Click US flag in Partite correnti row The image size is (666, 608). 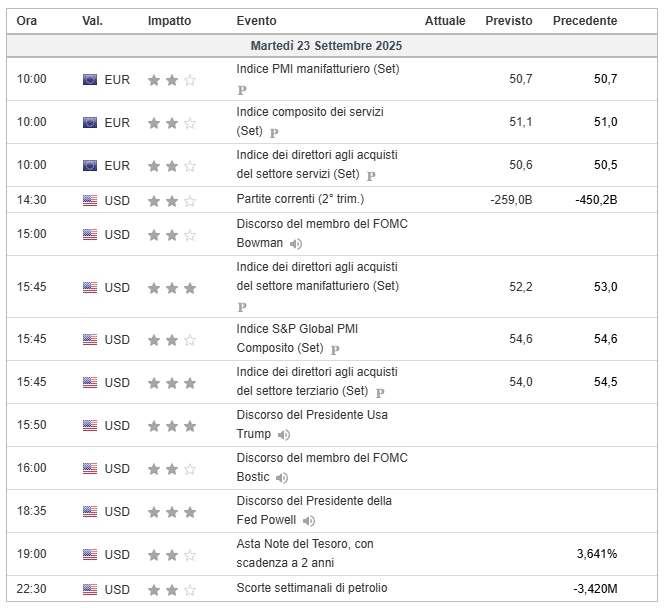[x=90, y=200]
